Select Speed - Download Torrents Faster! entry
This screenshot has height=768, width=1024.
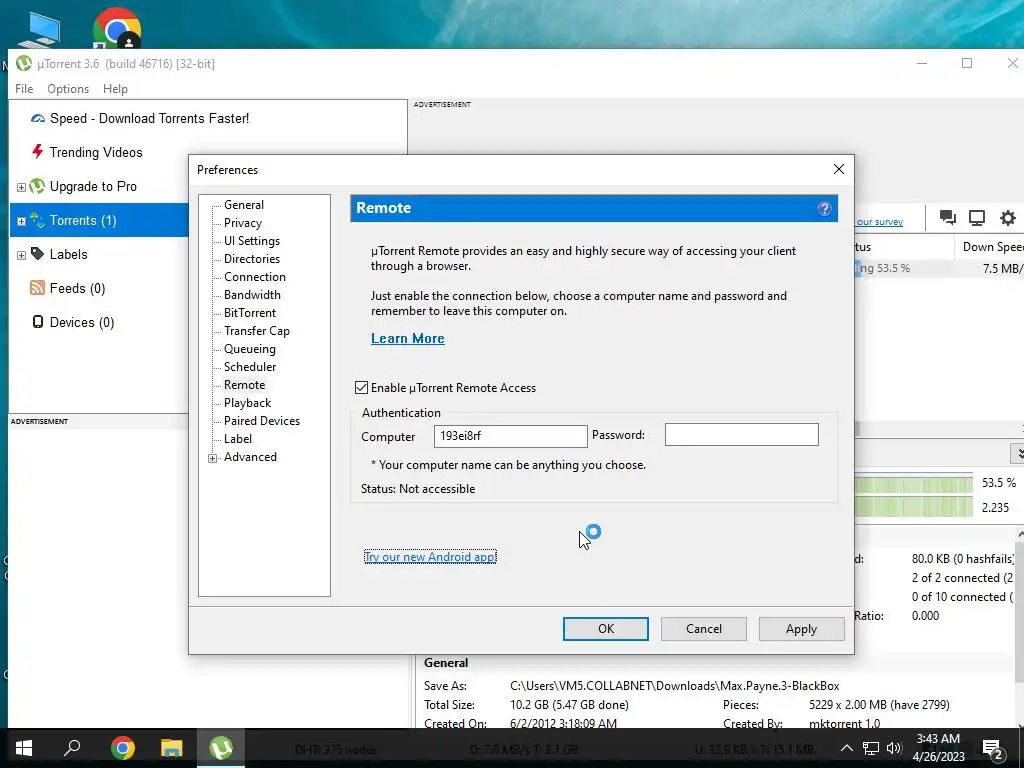[149, 118]
